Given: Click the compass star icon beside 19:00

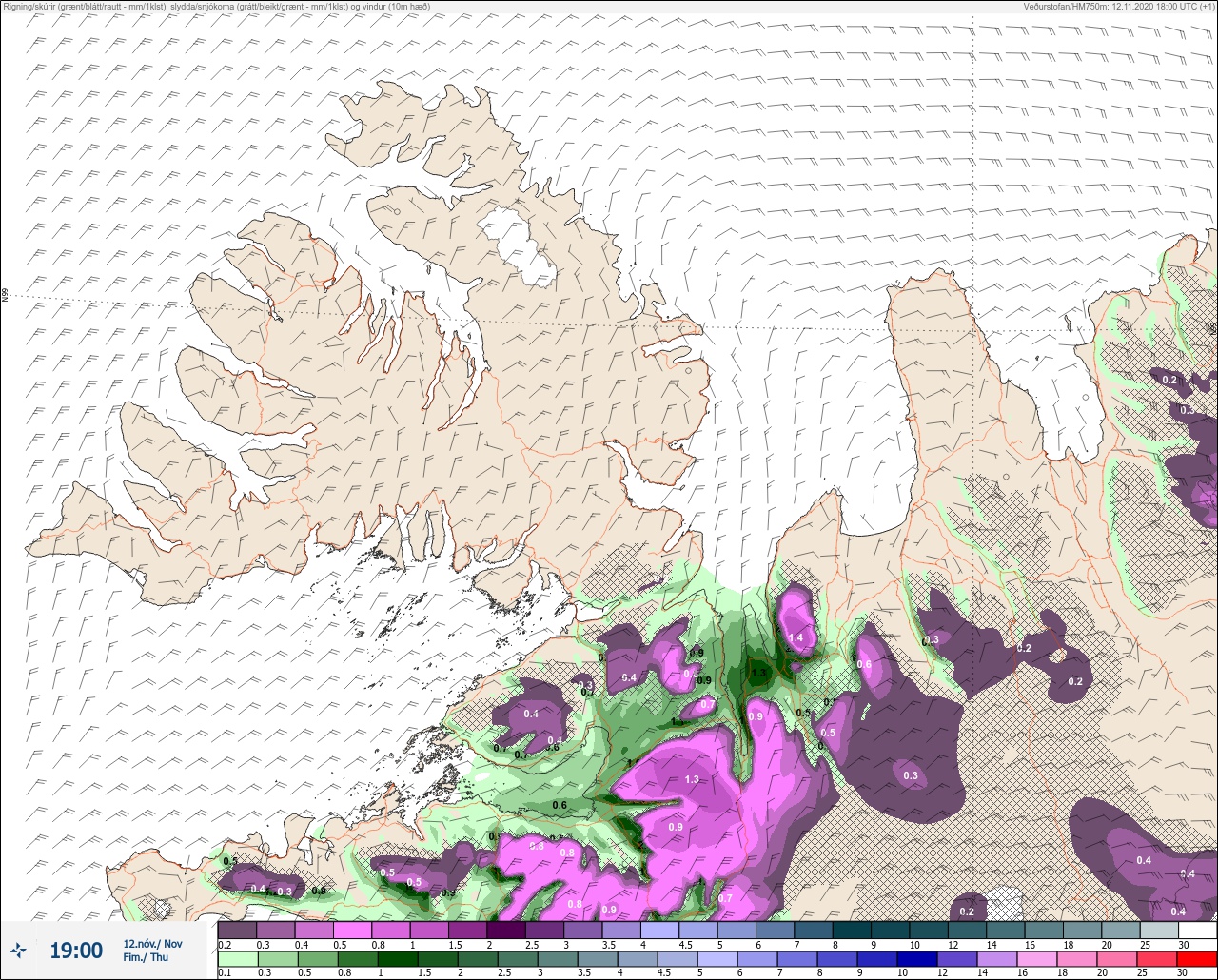Looking at the screenshot, I should tap(18, 950).
